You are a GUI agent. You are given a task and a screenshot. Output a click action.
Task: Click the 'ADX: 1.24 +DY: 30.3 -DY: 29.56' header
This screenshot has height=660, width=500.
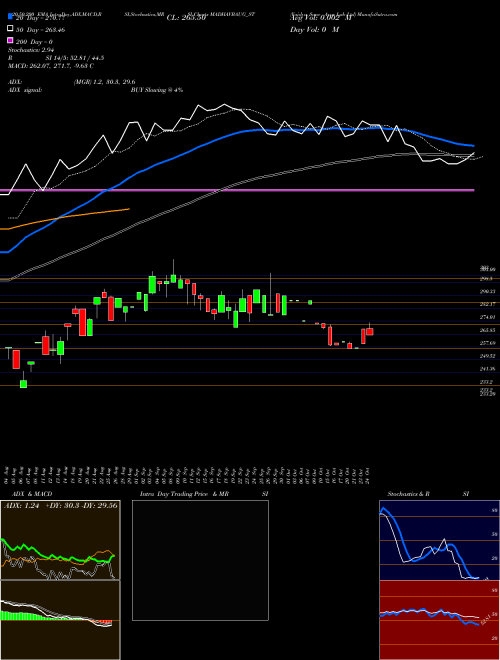(61, 506)
